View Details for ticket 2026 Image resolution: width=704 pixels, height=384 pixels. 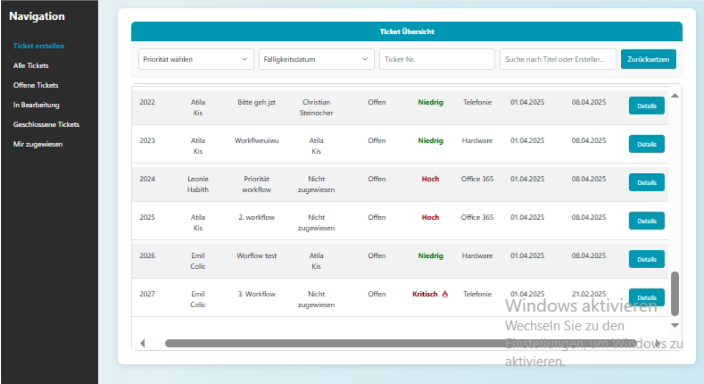tap(647, 260)
